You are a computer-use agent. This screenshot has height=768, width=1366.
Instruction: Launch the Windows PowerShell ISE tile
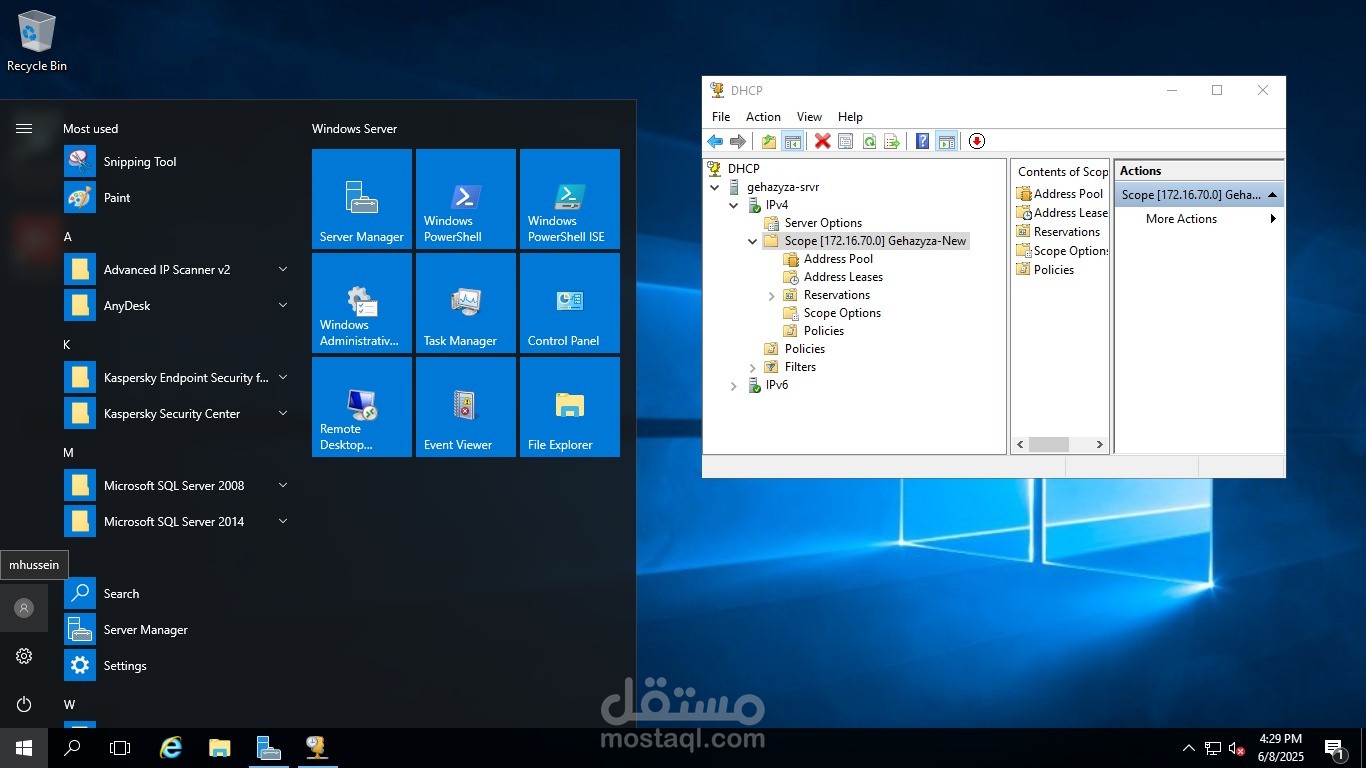tap(570, 199)
